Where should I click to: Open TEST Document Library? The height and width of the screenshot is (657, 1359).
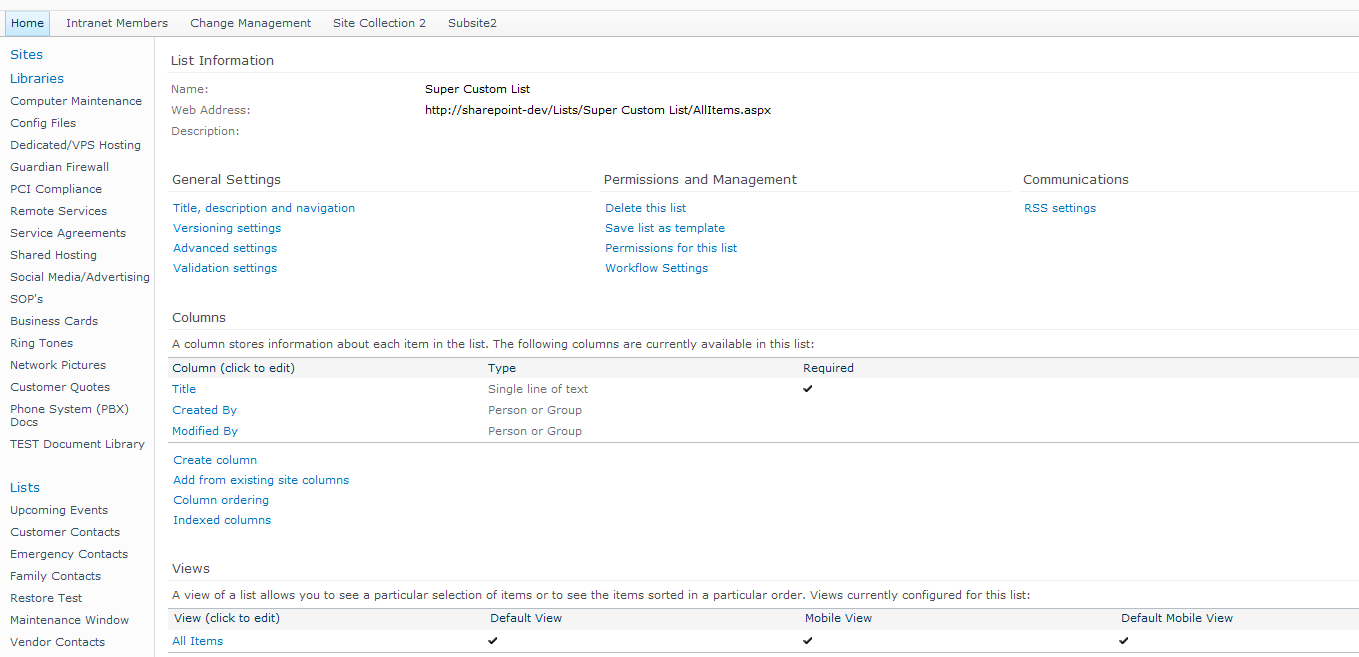point(77,444)
